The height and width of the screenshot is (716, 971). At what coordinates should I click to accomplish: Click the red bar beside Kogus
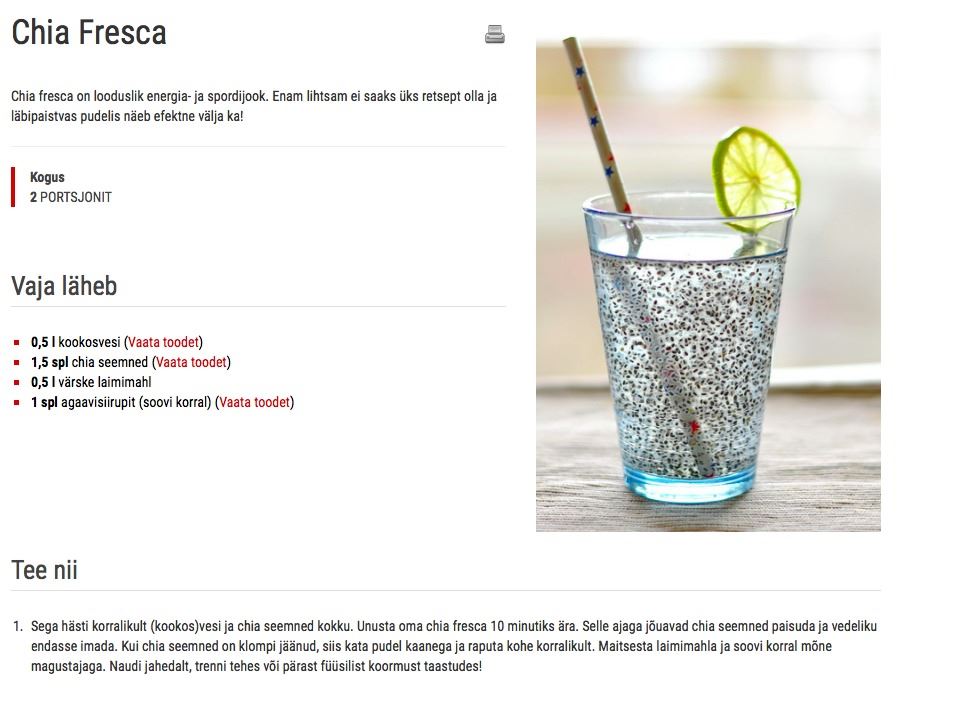point(13,186)
